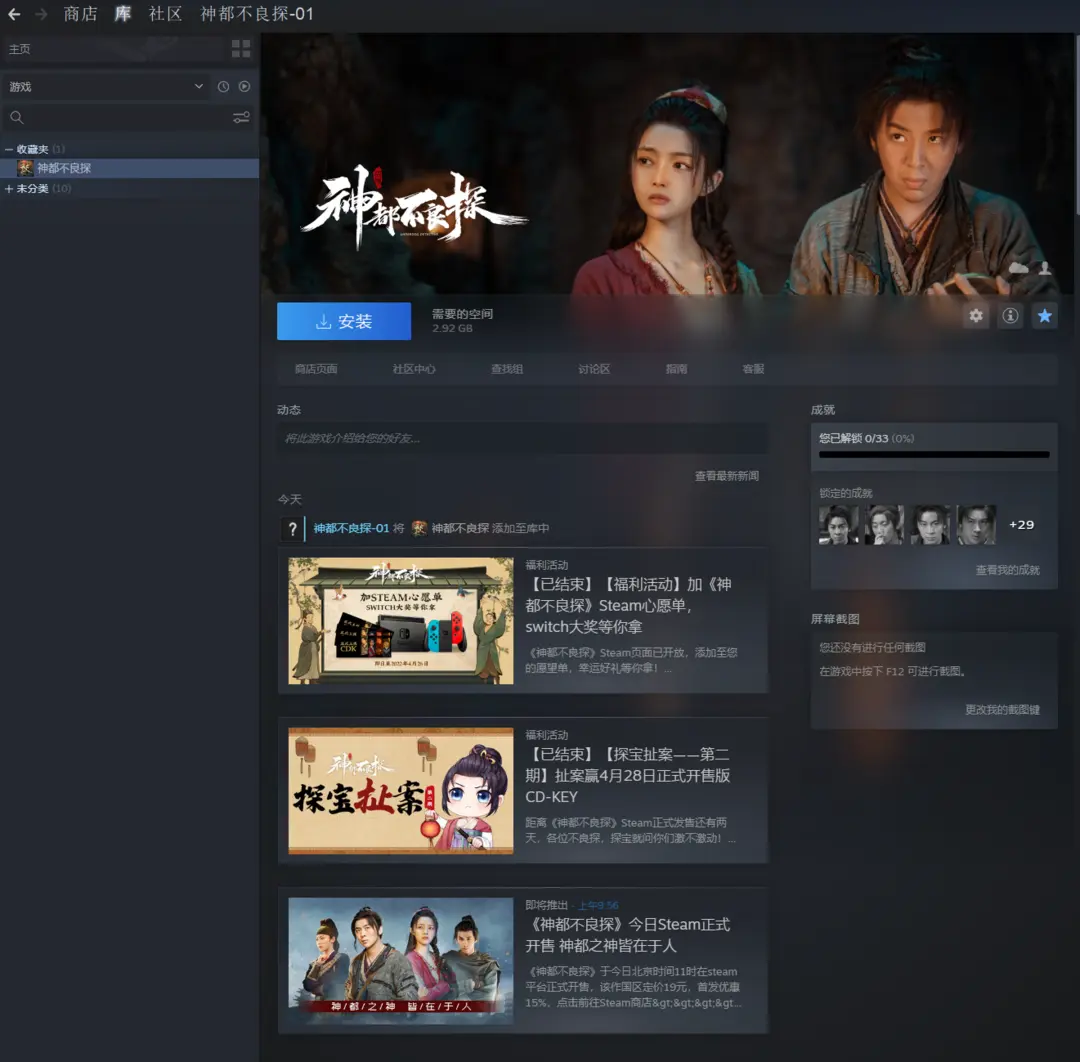Open 讨论区 tab

click(x=594, y=369)
